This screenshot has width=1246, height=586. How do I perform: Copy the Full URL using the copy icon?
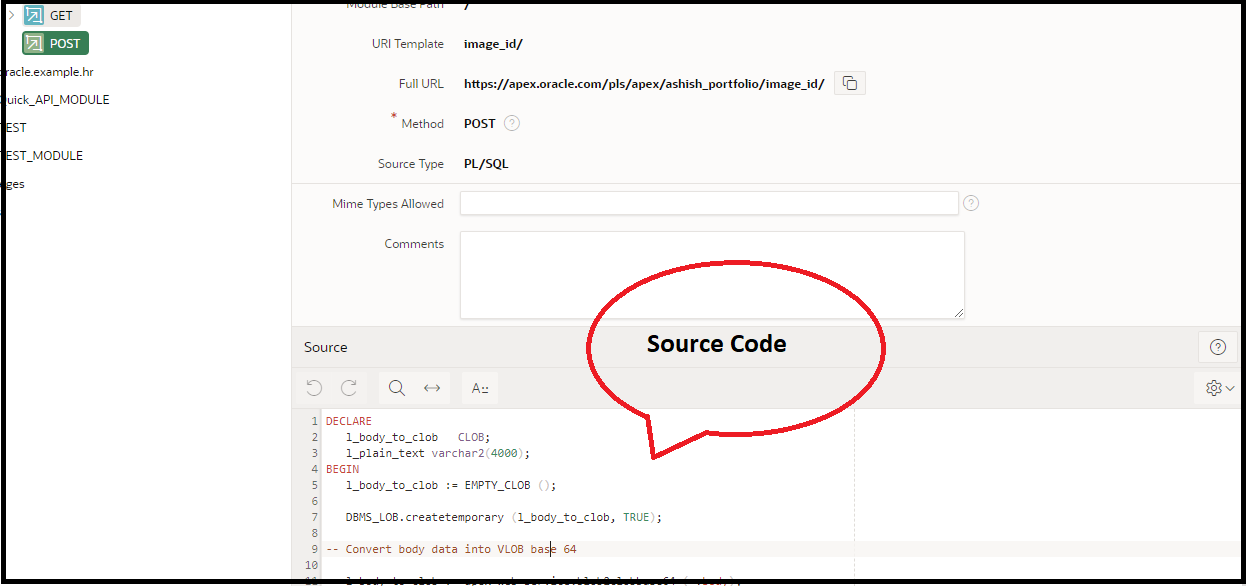coord(849,83)
